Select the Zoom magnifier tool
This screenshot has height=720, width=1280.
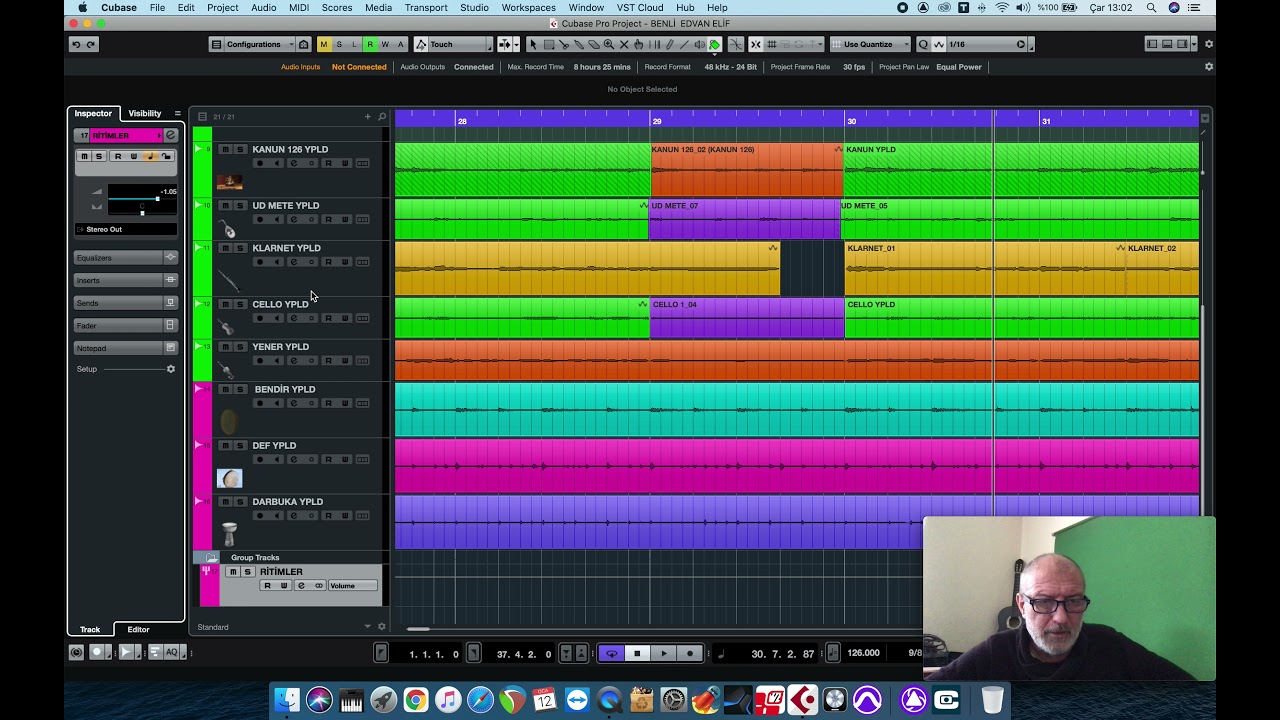608,44
